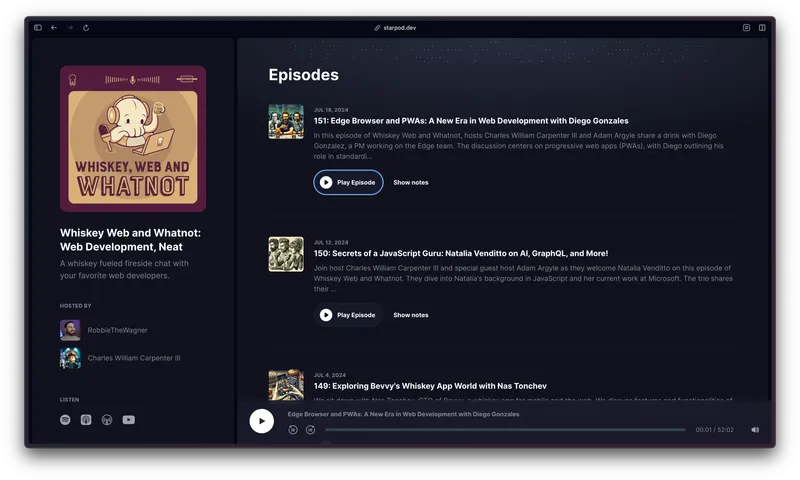Viewport: 800px width, 480px height.
Task: Play Episode 150 with Natalia Venditto
Action: click(348, 315)
